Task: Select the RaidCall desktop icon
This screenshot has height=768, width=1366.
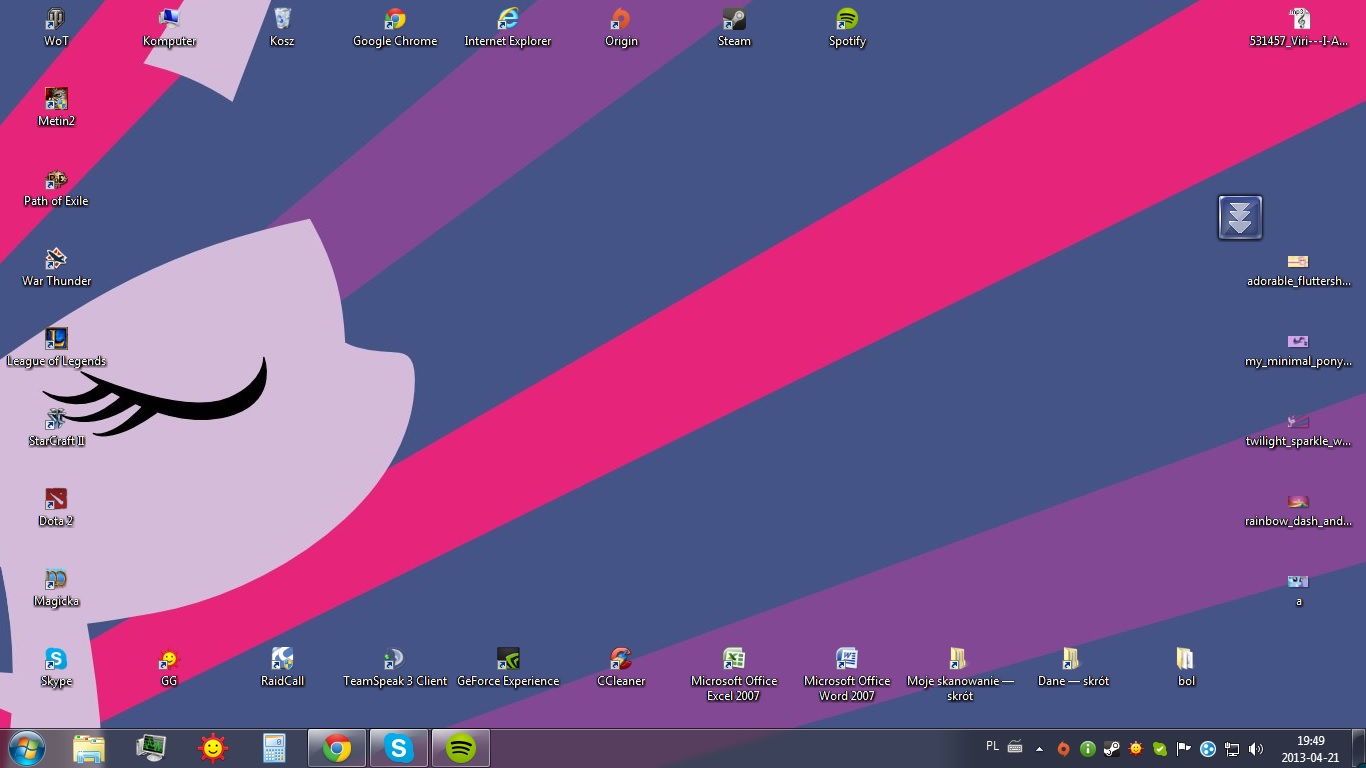Action: pyautogui.click(x=282, y=668)
